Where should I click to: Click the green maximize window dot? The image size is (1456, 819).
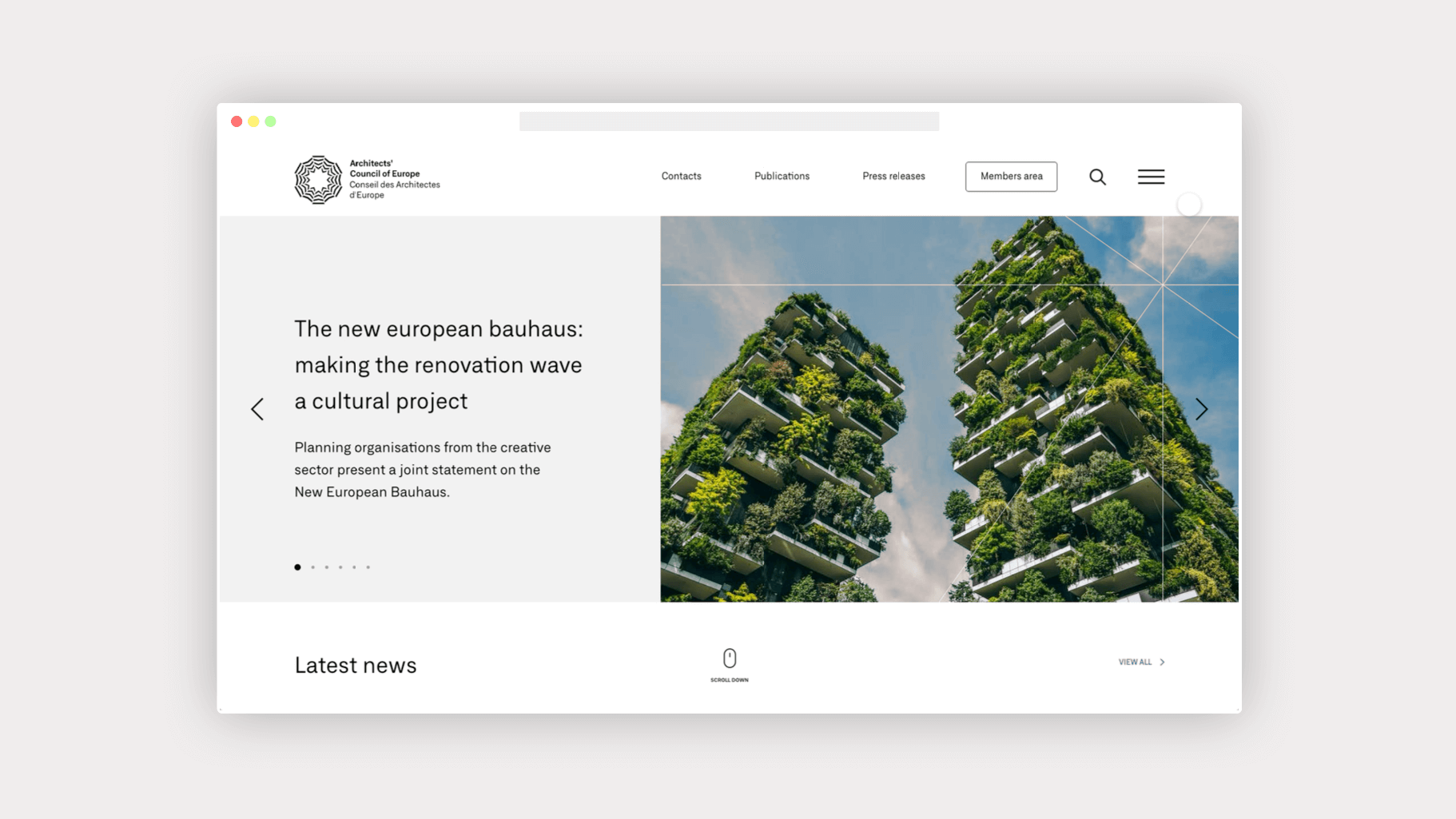[271, 121]
